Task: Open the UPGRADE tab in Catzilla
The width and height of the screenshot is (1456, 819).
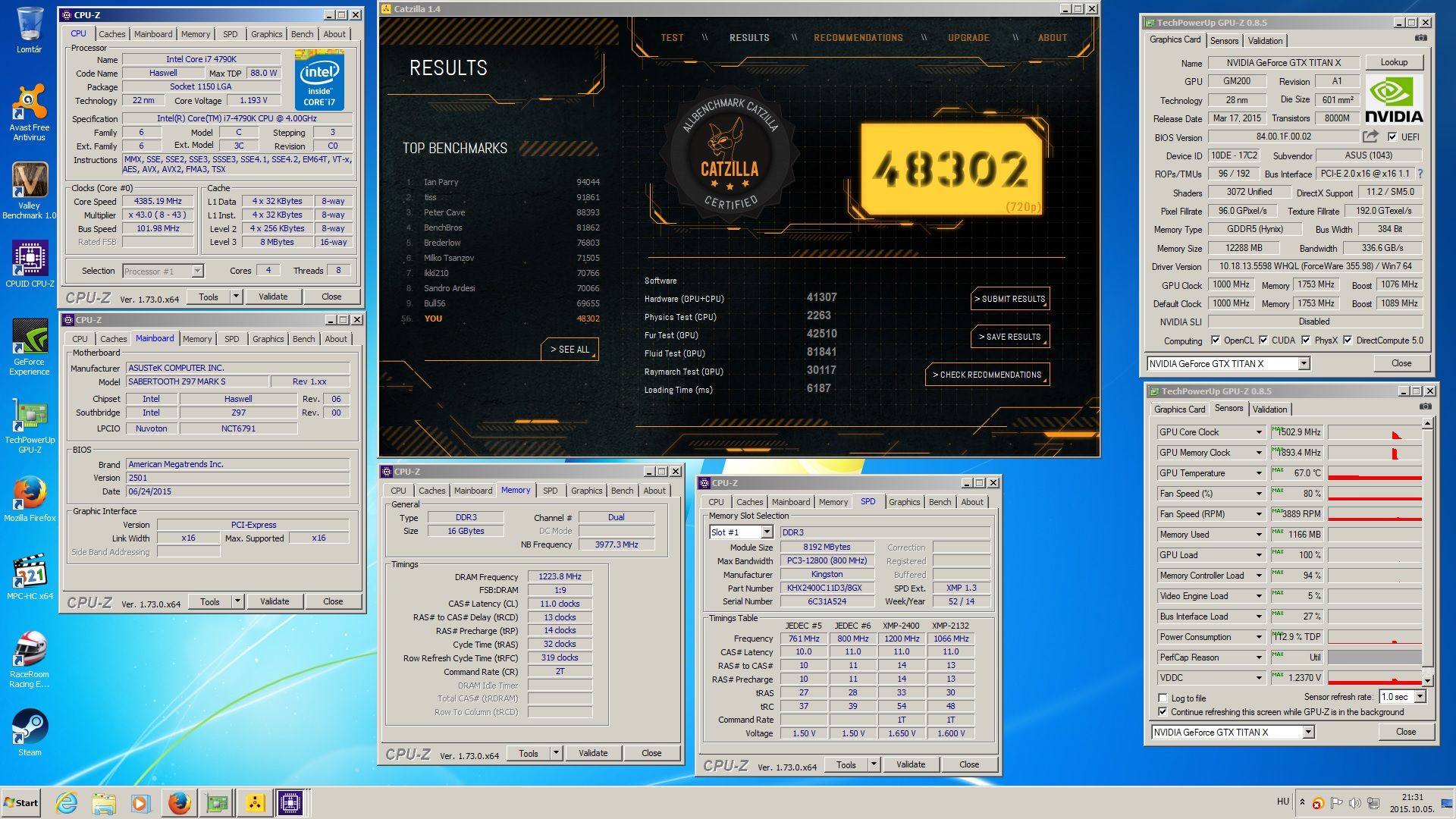Action: click(x=968, y=38)
